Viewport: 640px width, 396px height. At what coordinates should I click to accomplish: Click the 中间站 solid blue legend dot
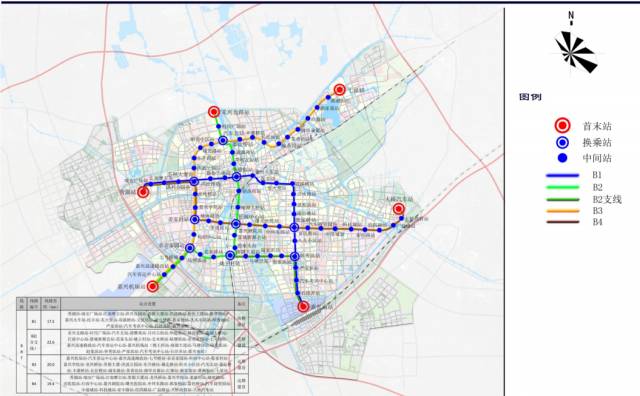pyautogui.click(x=563, y=158)
